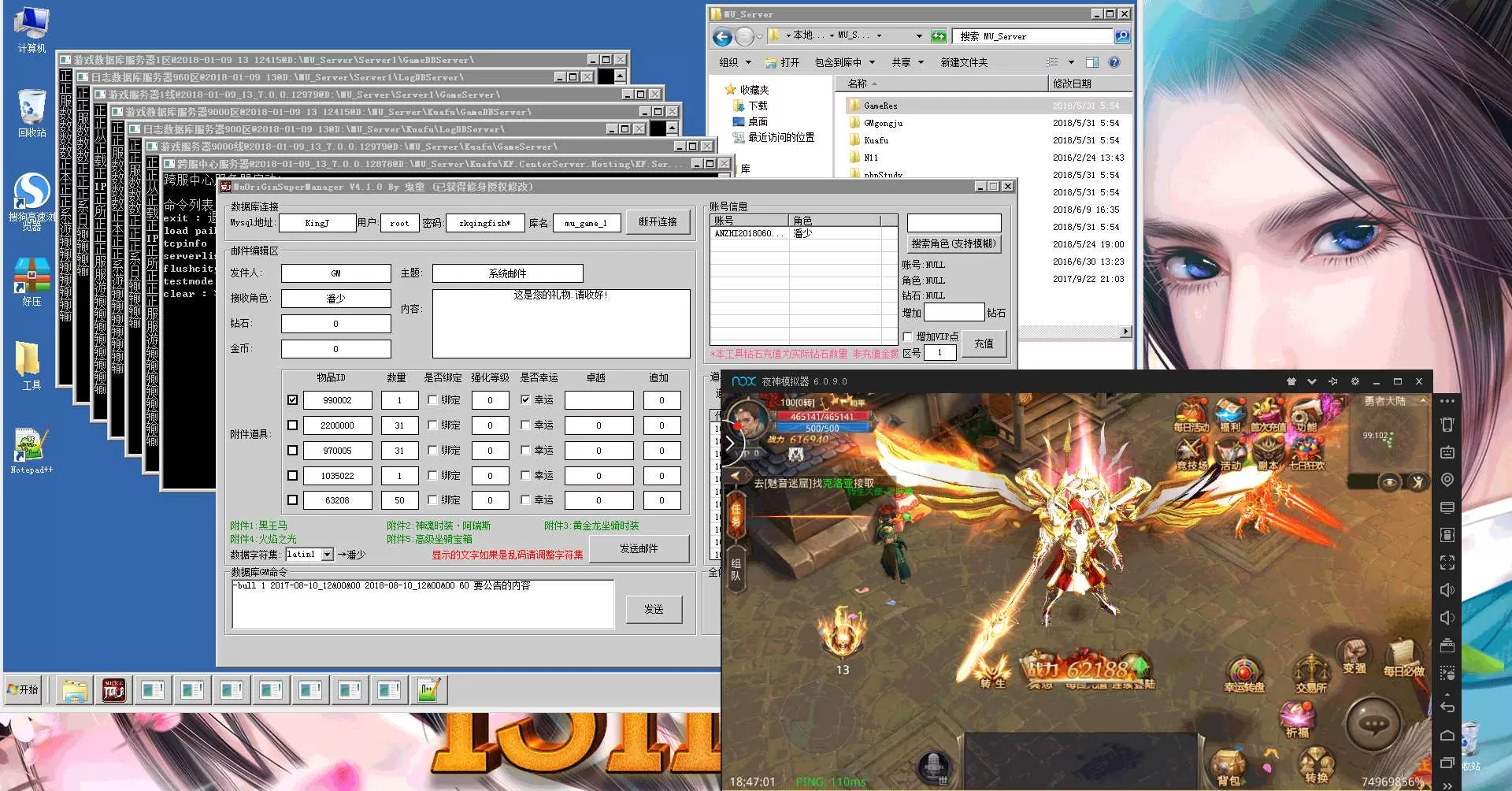The height and width of the screenshot is (791, 1512).
Task: Open the Explorer address bar history dropdown
Action: click(x=919, y=36)
